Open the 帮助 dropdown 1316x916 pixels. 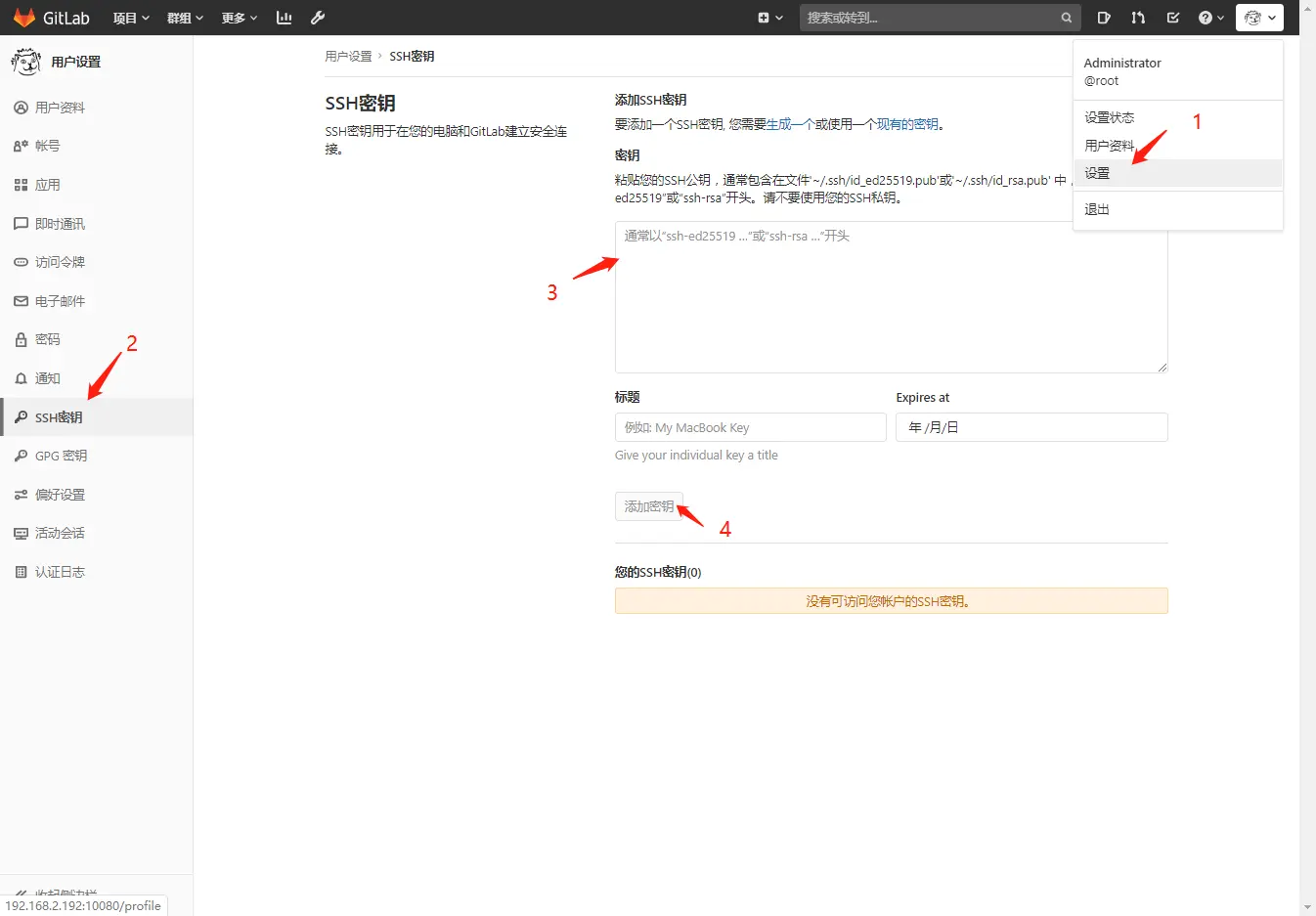click(x=1209, y=17)
